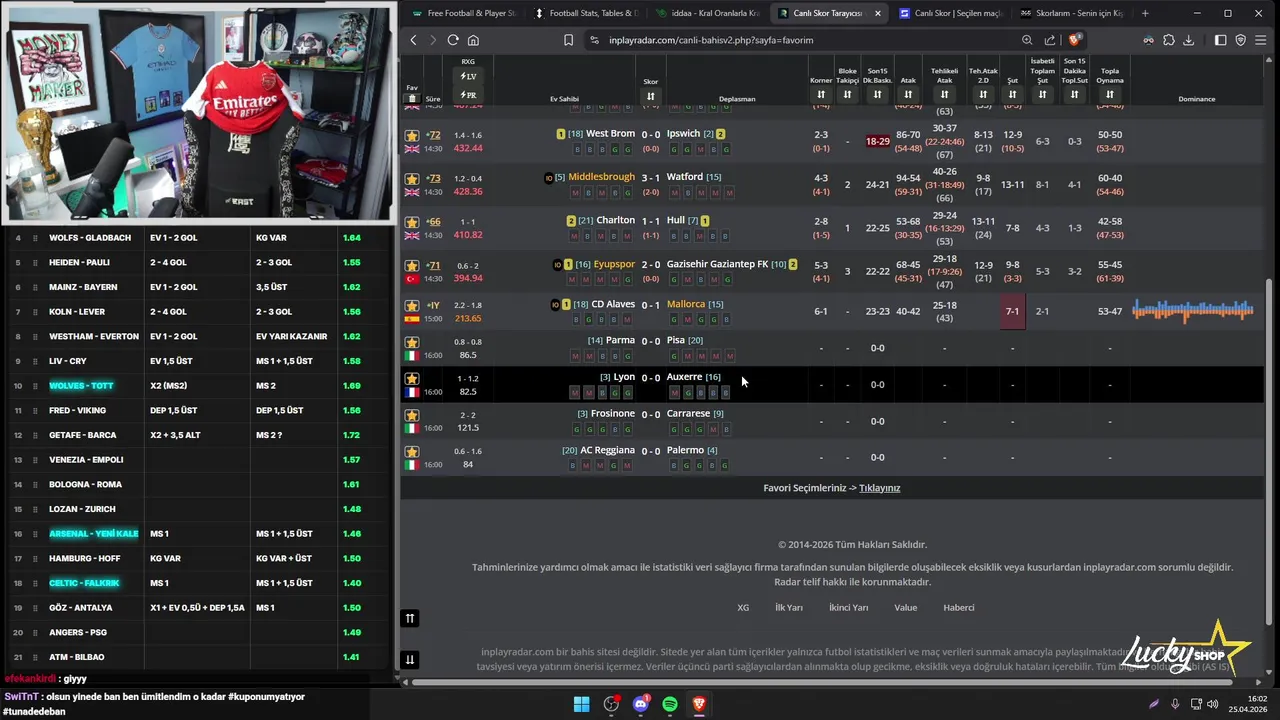
Task: Click the Tıklayınız favorites link
Action: click(x=879, y=488)
